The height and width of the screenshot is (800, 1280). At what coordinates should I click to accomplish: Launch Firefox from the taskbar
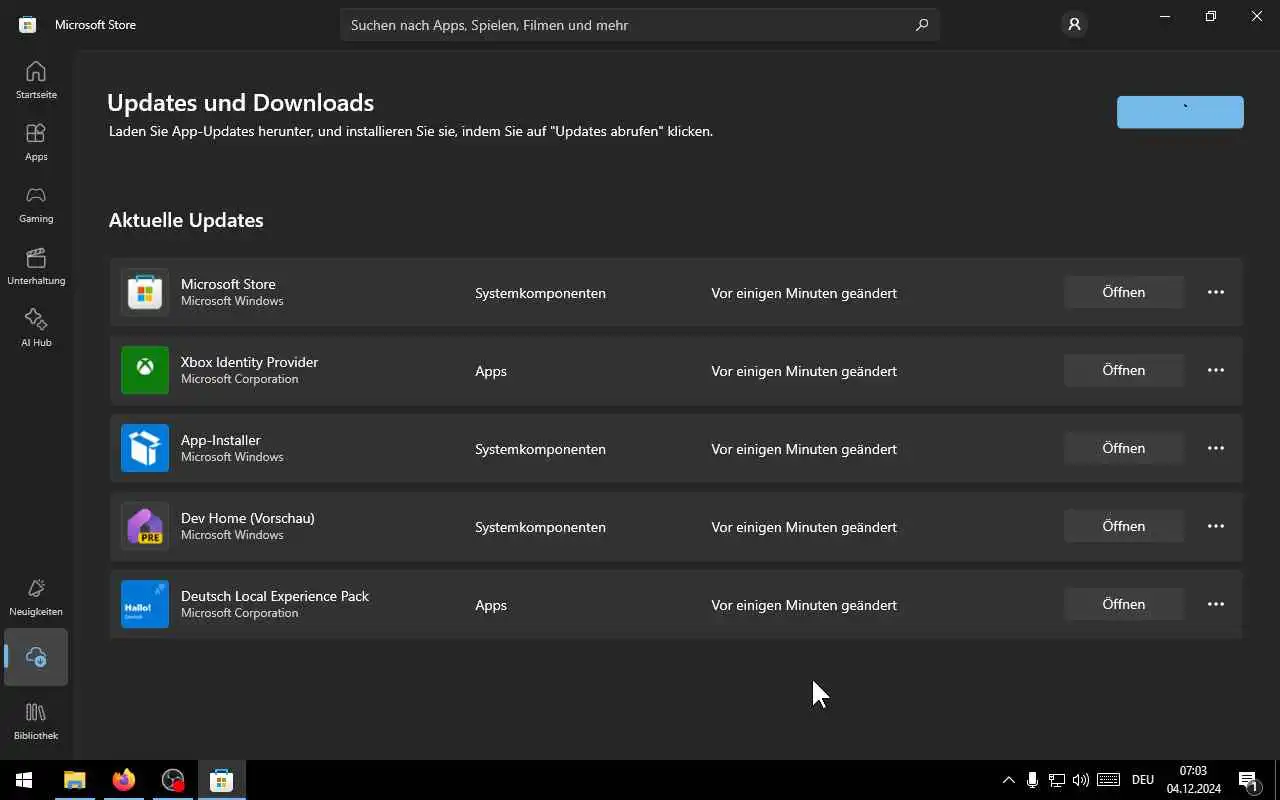124,780
